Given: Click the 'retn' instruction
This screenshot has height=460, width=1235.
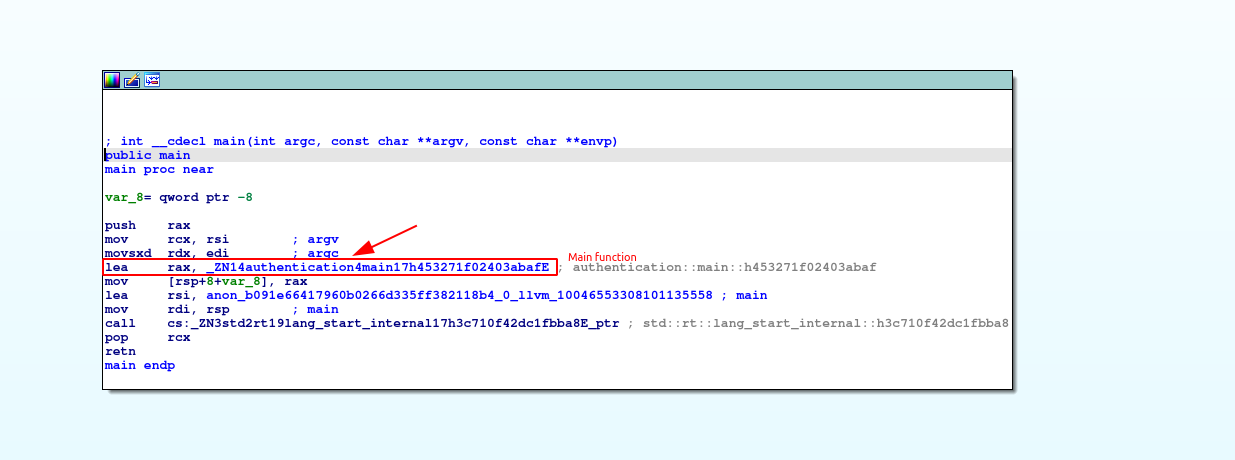Looking at the screenshot, I should point(120,351).
